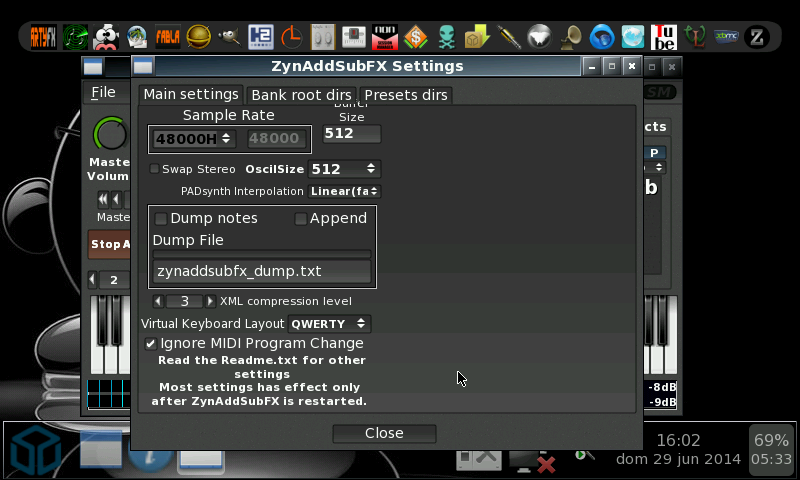Click the P button in main window
Image resolution: width=800 pixels, height=480 pixels.
tap(654, 153)
